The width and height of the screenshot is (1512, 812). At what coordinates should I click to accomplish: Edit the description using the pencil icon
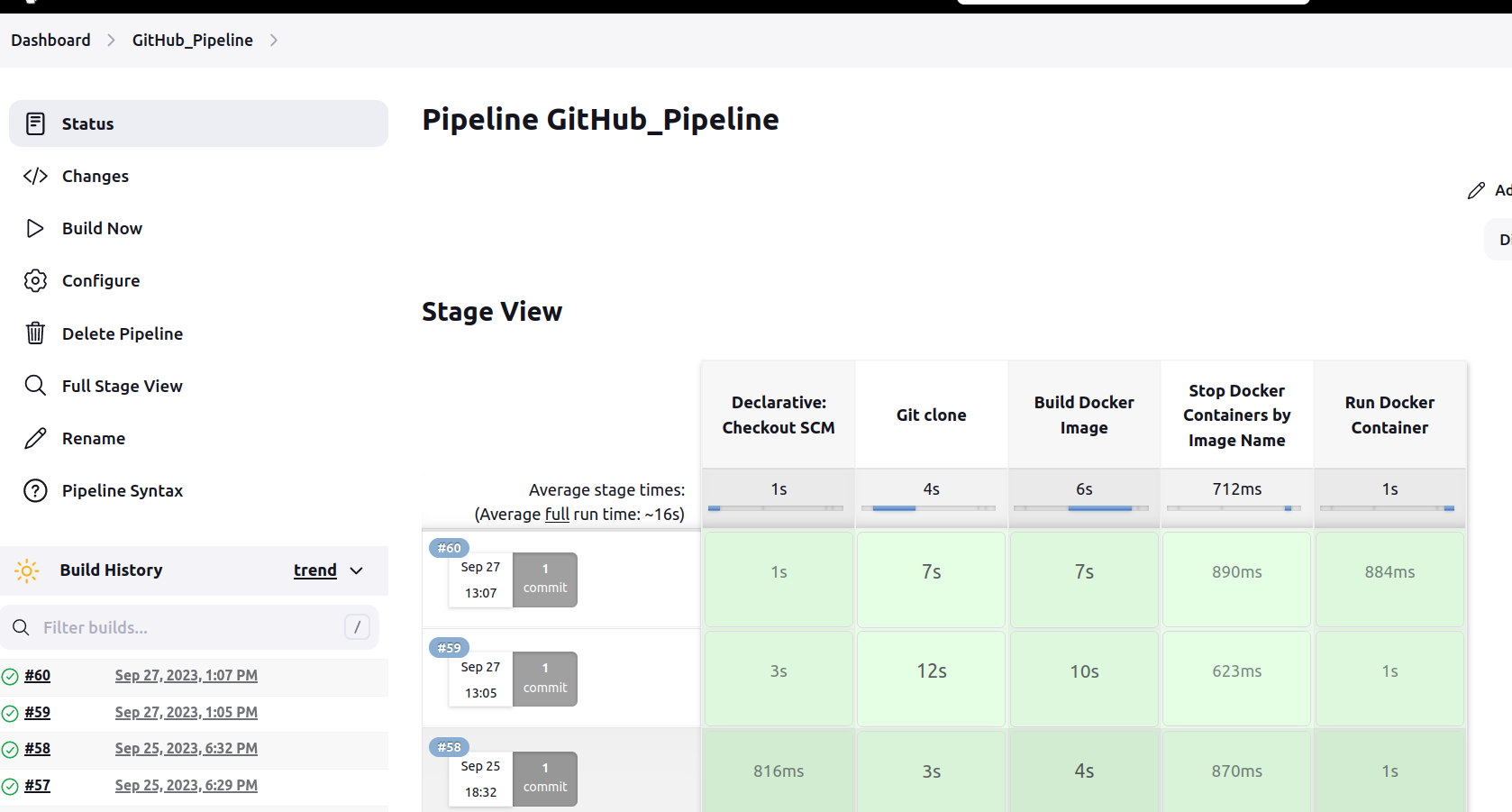click(x=1476, y=190)
